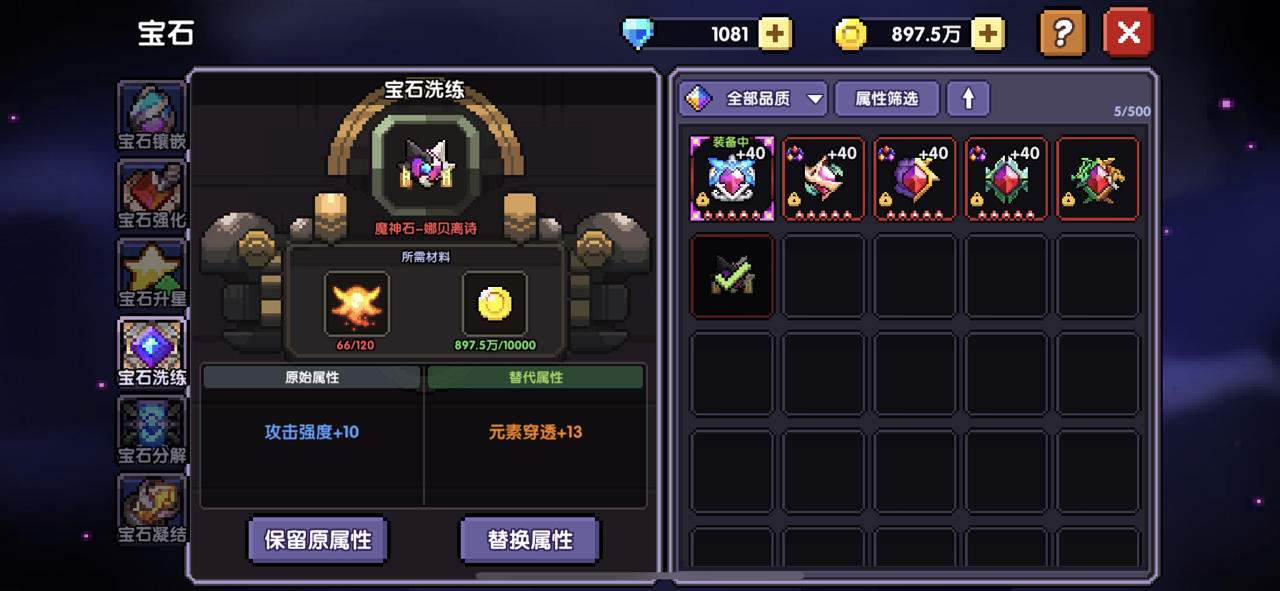Close the gem screen with red X
The width and height of the screenshot is (1280, 591).
pyautogui.click(x=1128, y=33)
